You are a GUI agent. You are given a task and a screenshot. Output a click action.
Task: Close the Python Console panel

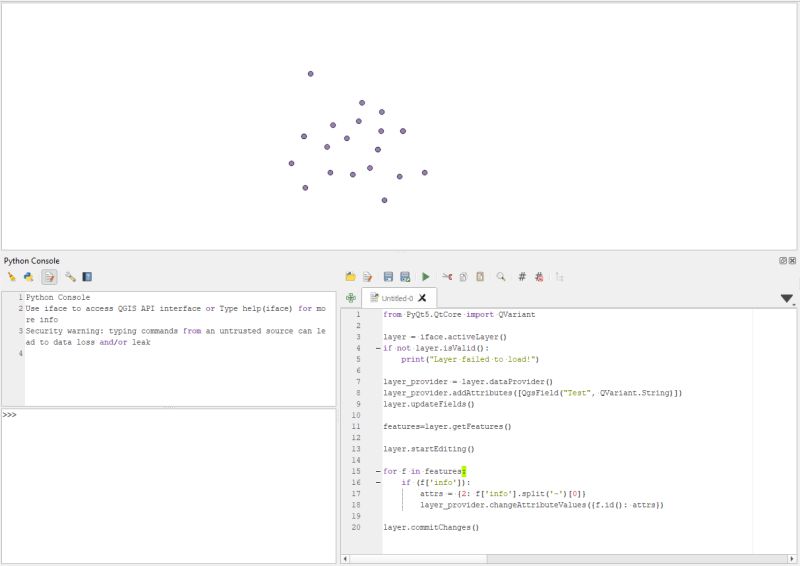click(x=792, y=261)
